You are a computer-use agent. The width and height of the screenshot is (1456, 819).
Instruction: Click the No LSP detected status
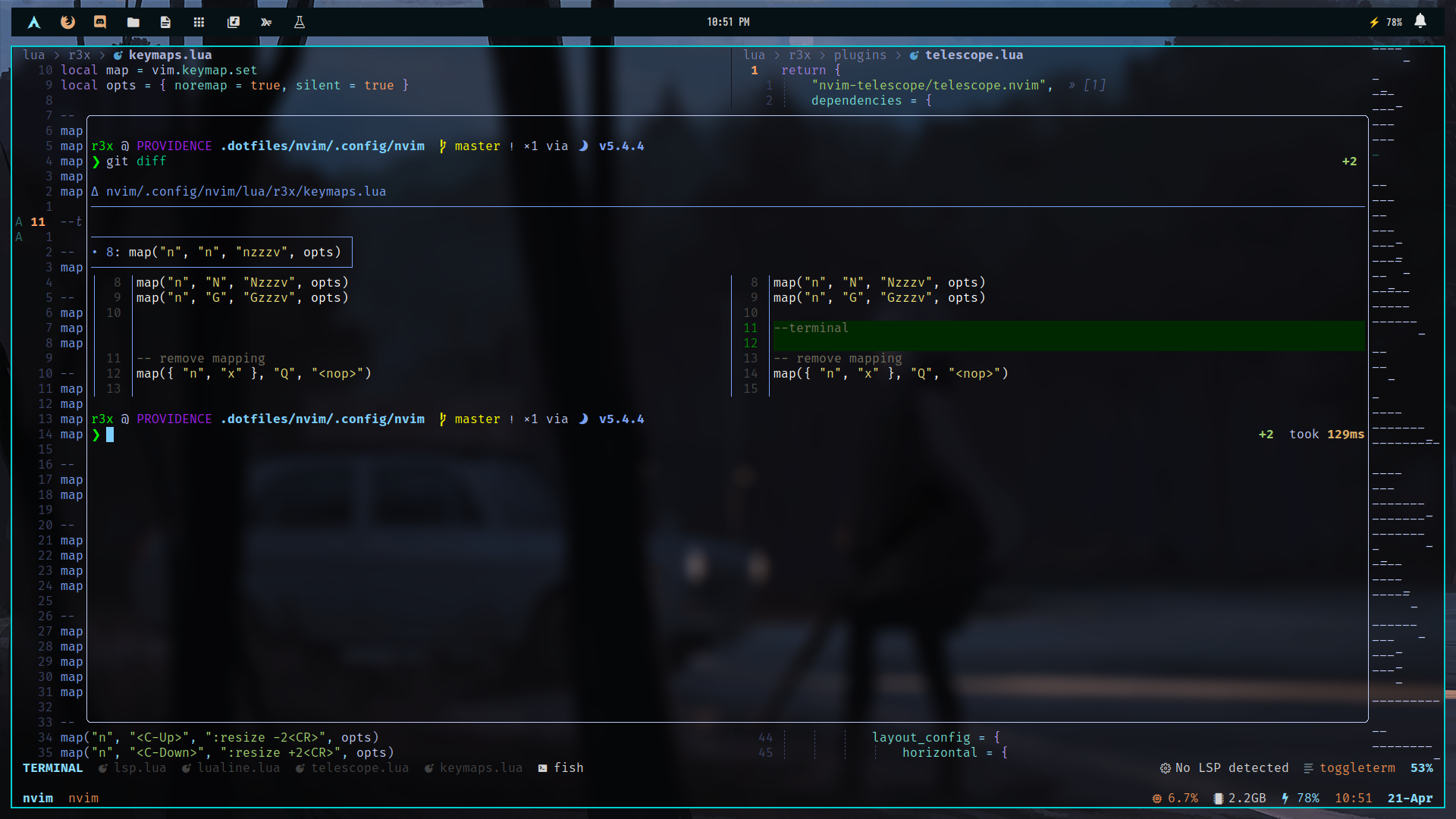[1231, 767]
